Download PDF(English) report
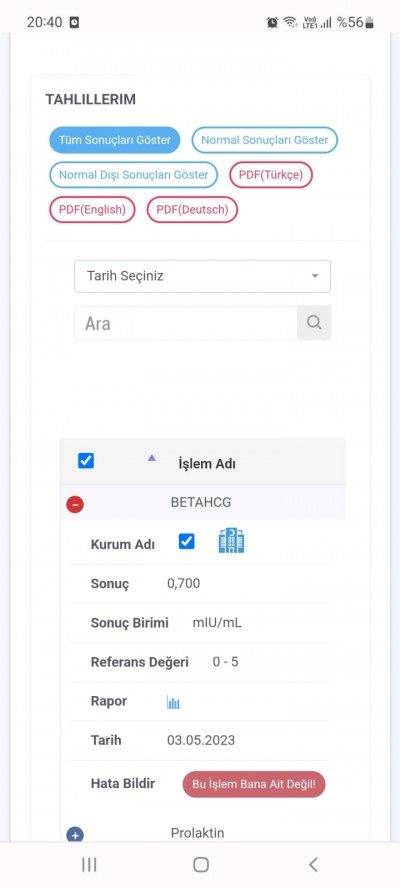Viewport: 400px width, 888px height. (x=92, y=210)
